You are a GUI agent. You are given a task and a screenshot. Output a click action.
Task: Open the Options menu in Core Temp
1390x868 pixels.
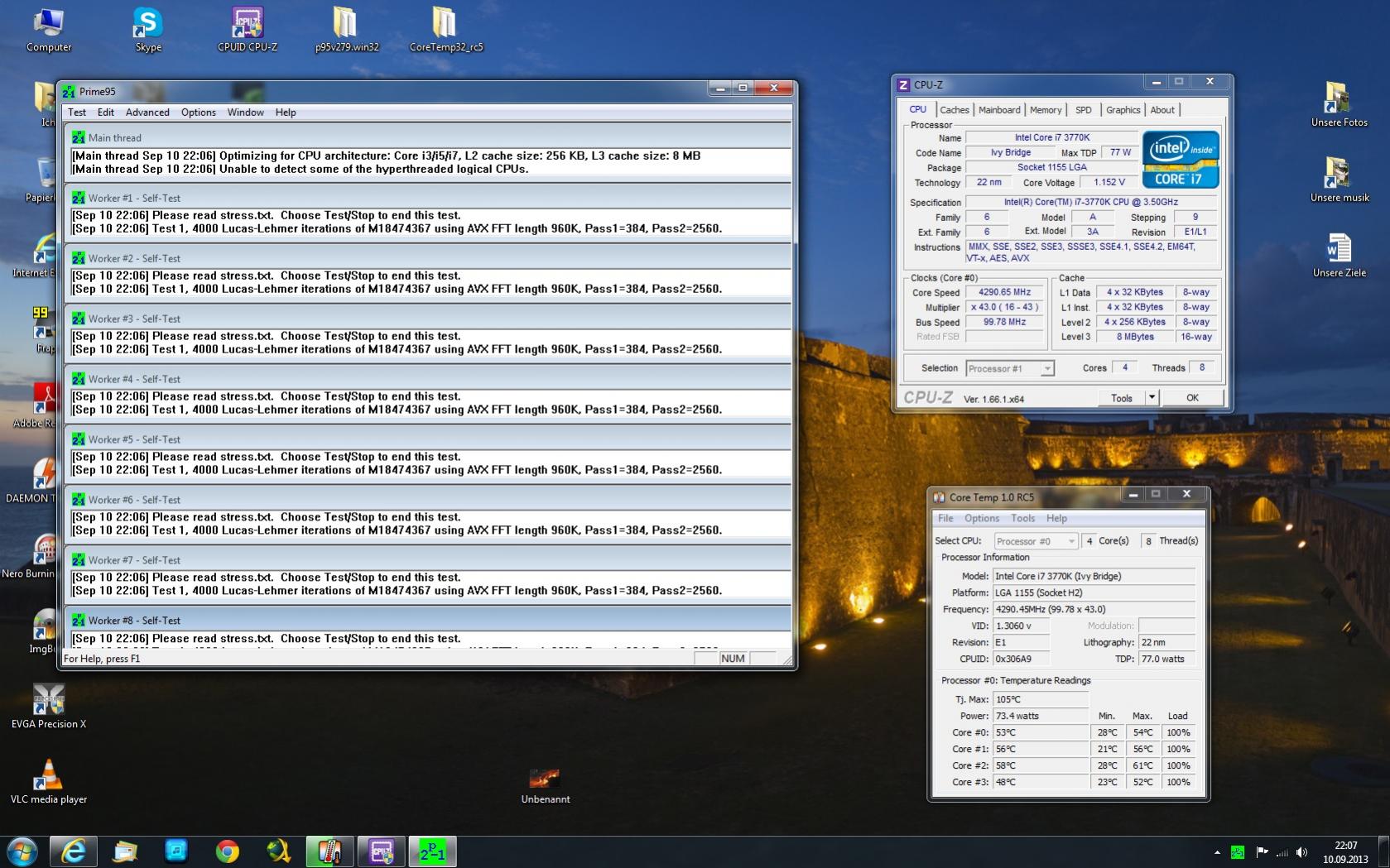(982, 518)
